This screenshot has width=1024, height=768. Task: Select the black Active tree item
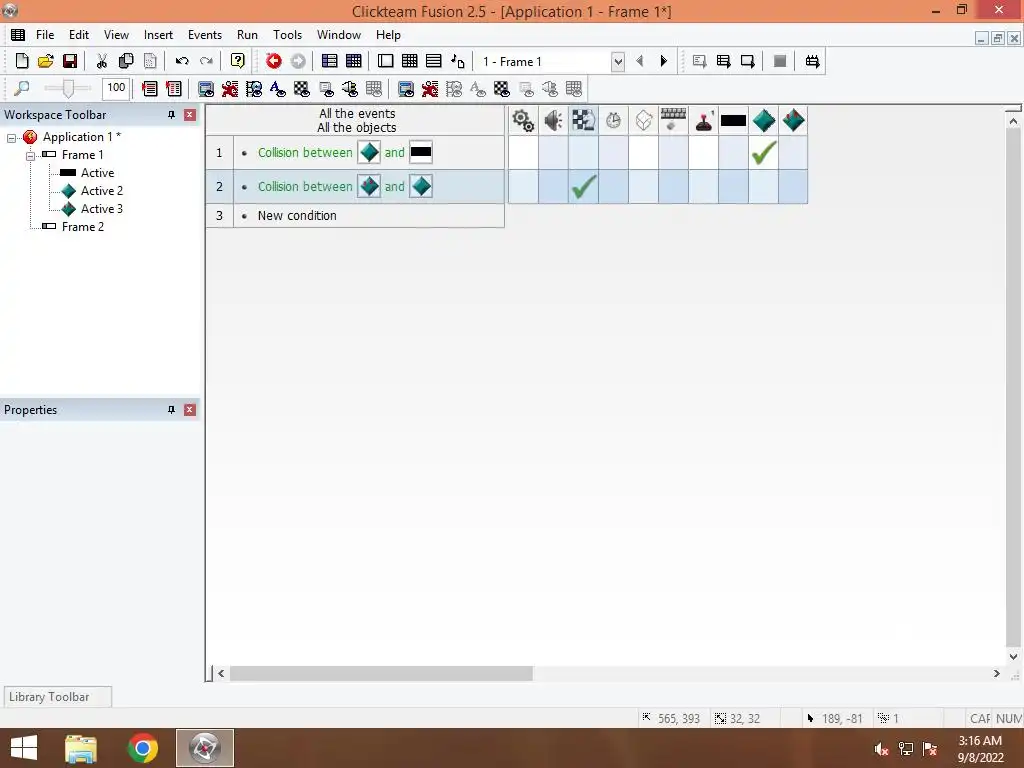[x=97, y=173]
